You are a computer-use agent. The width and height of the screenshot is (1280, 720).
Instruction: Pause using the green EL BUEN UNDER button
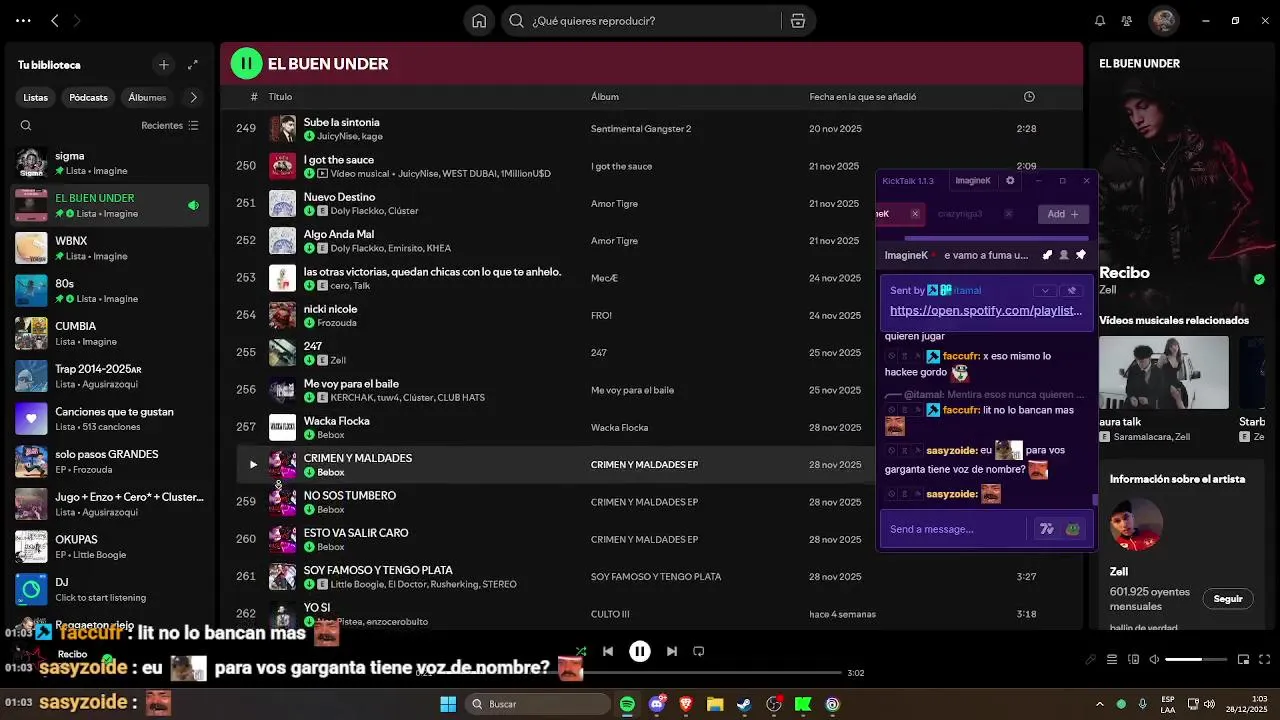click(246, 64)
